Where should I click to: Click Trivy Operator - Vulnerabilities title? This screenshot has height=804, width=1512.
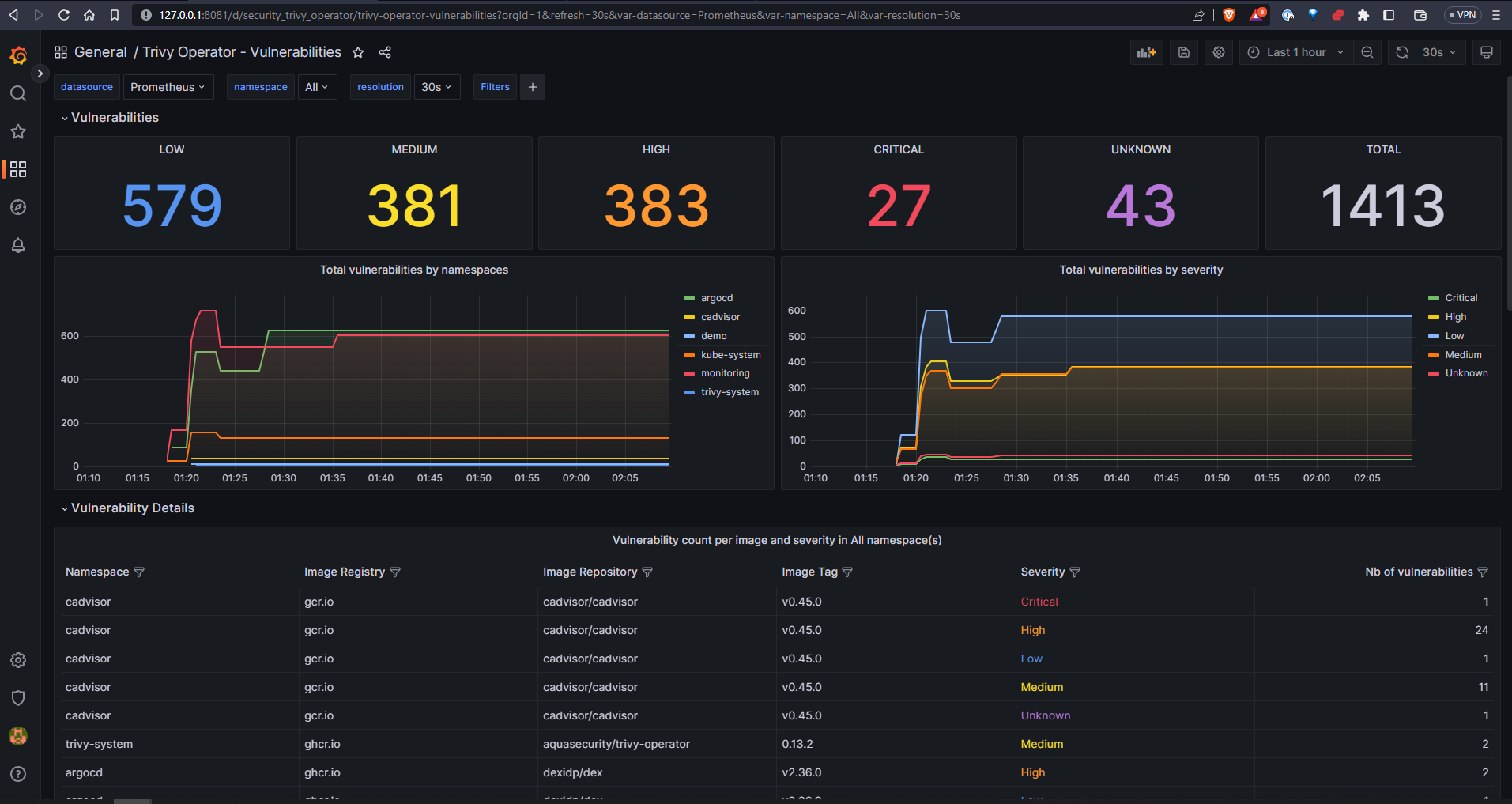242,52
